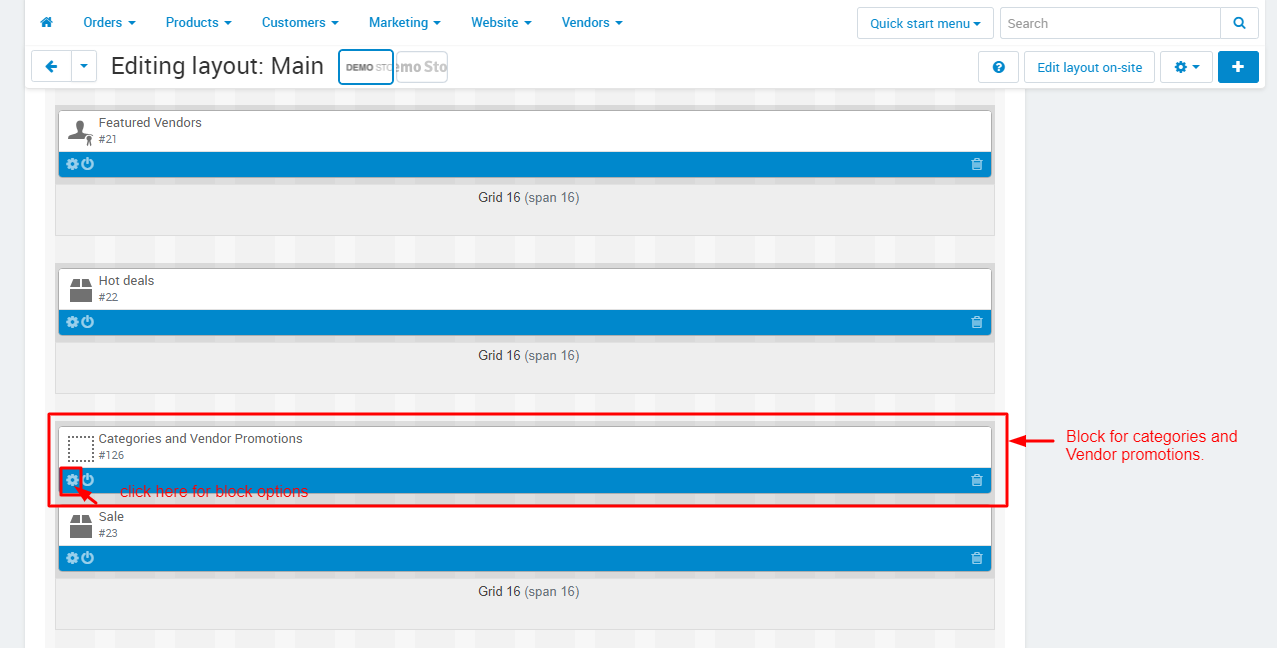1277x648 pixels.
Task: Open the Vendors menu
Action: click(x=592, y=22)
